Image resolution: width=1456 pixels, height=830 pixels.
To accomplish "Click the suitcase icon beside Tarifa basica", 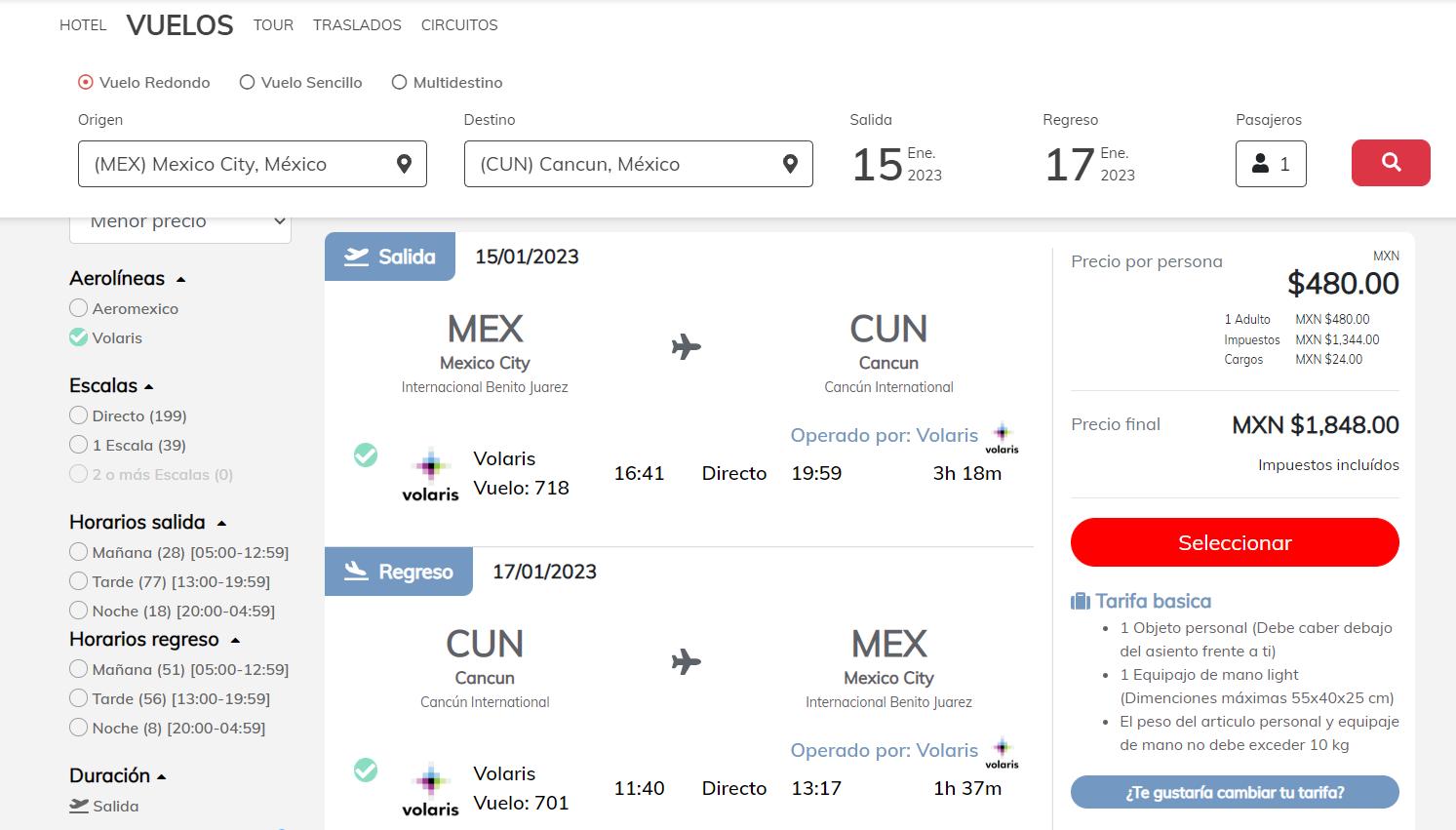I will pyautogui.click(x=1080, y=601).
